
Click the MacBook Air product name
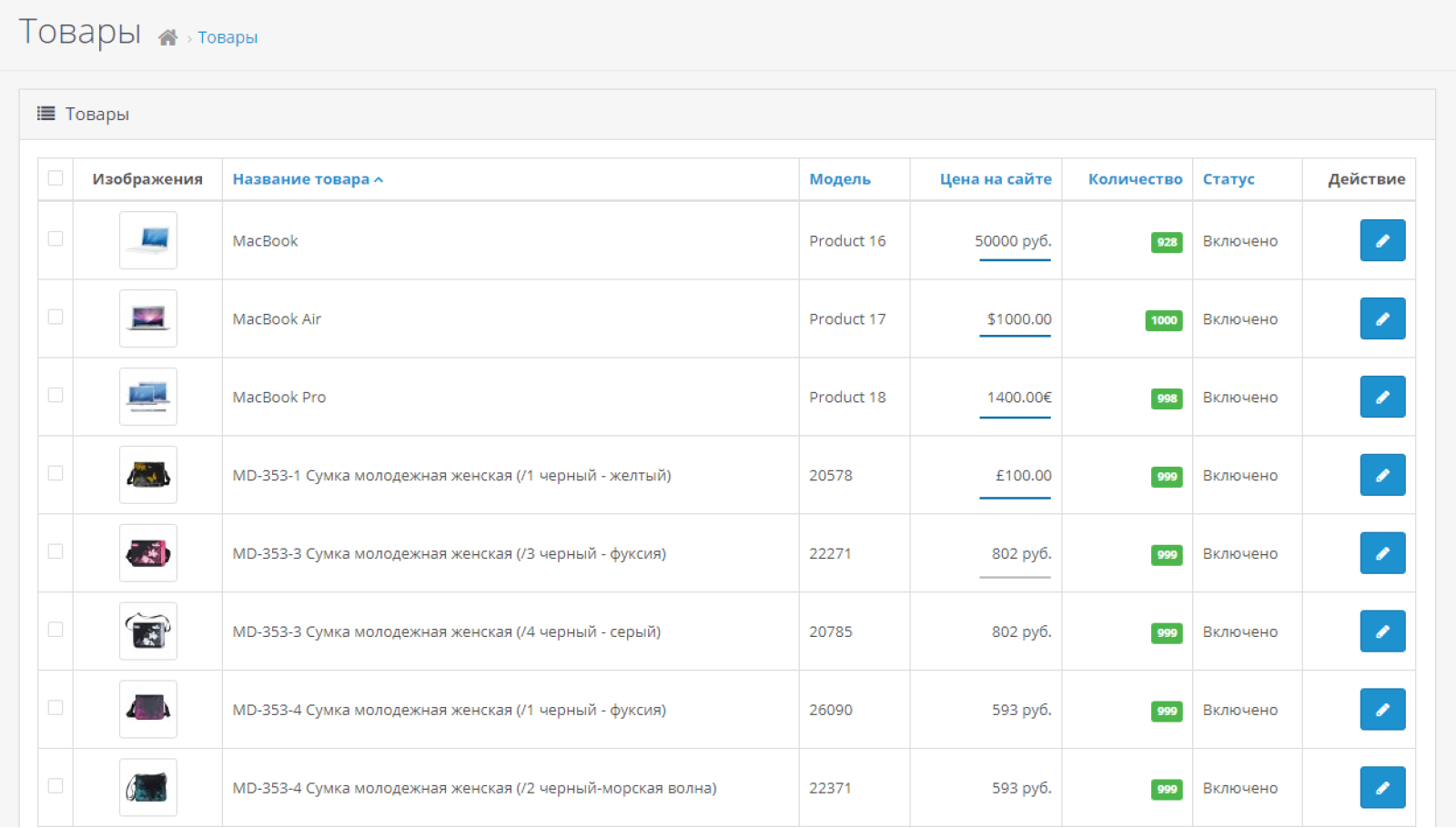click(277, 319)
